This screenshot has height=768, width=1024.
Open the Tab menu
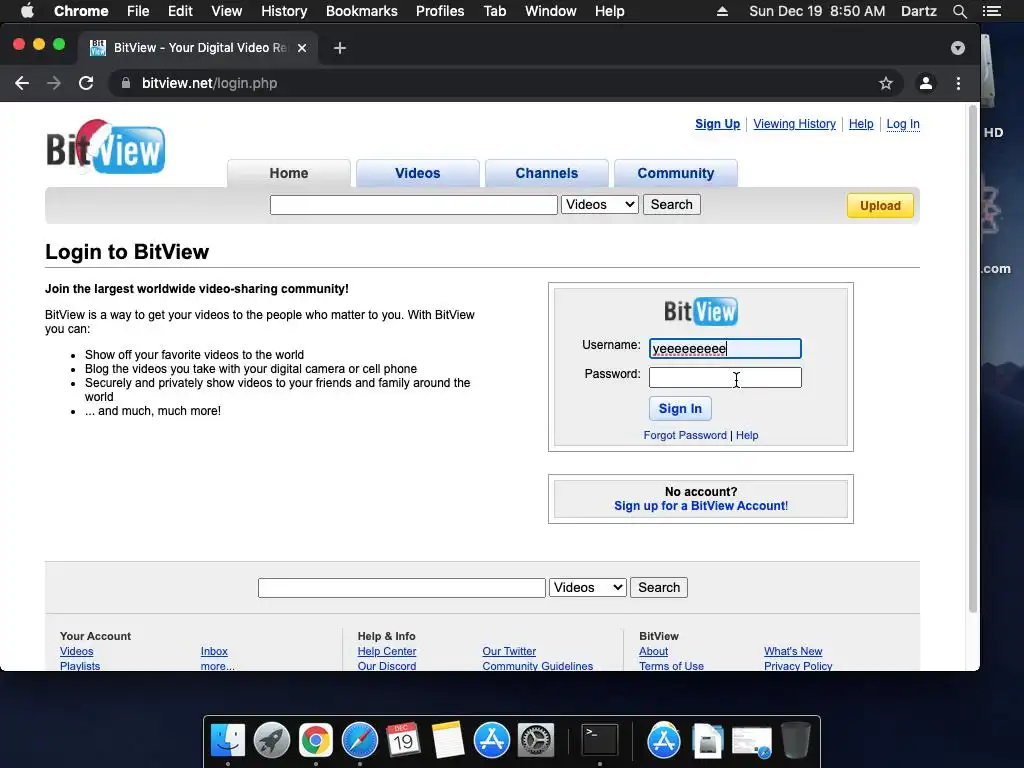[x=494, y=11]
